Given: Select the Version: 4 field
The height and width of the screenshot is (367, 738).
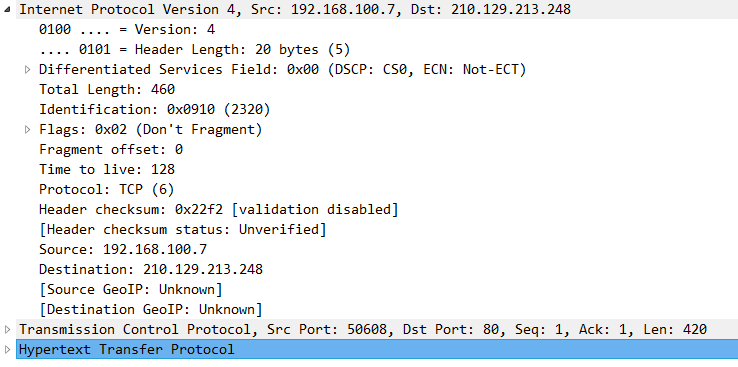Looking at the screenshot, I should [127, 30].
